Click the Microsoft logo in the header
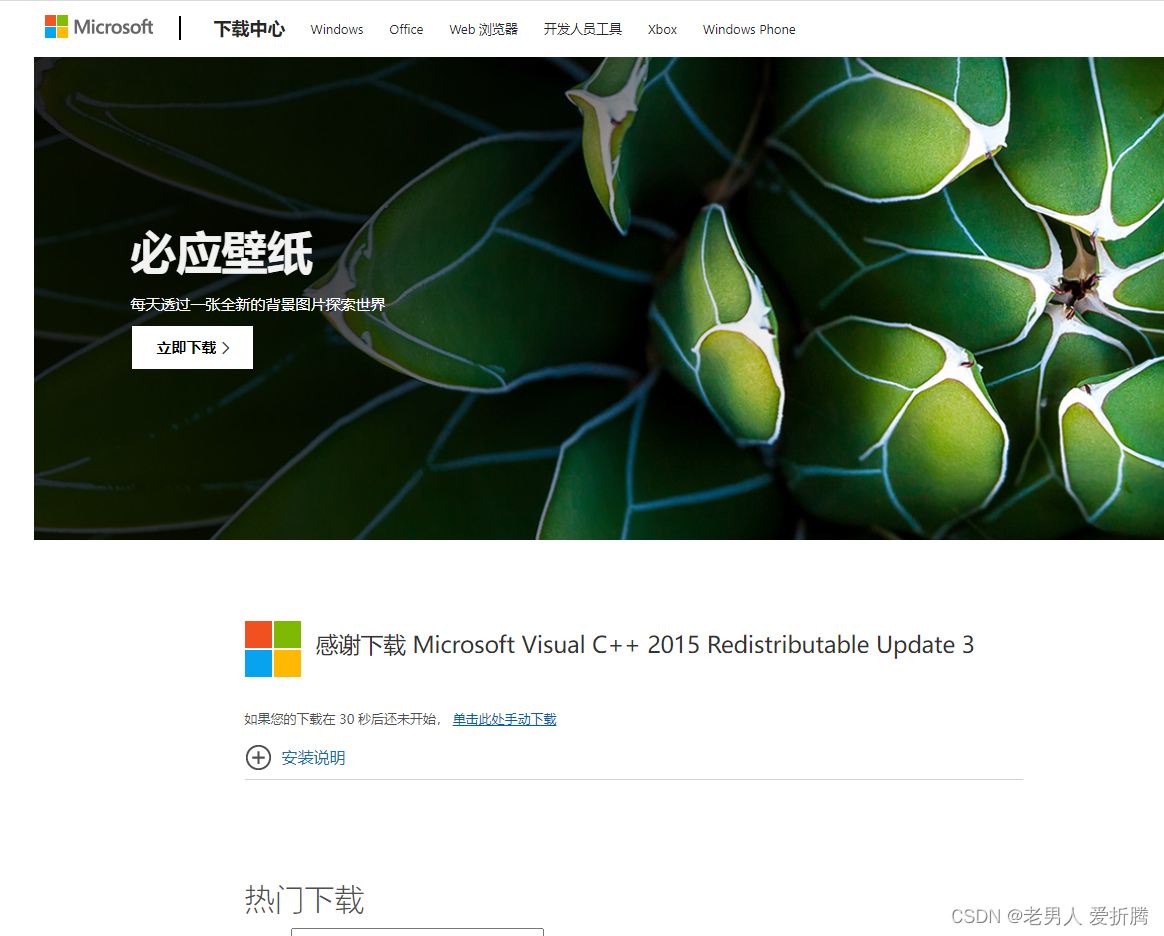 pyautogui.click(x=99, y=27)
